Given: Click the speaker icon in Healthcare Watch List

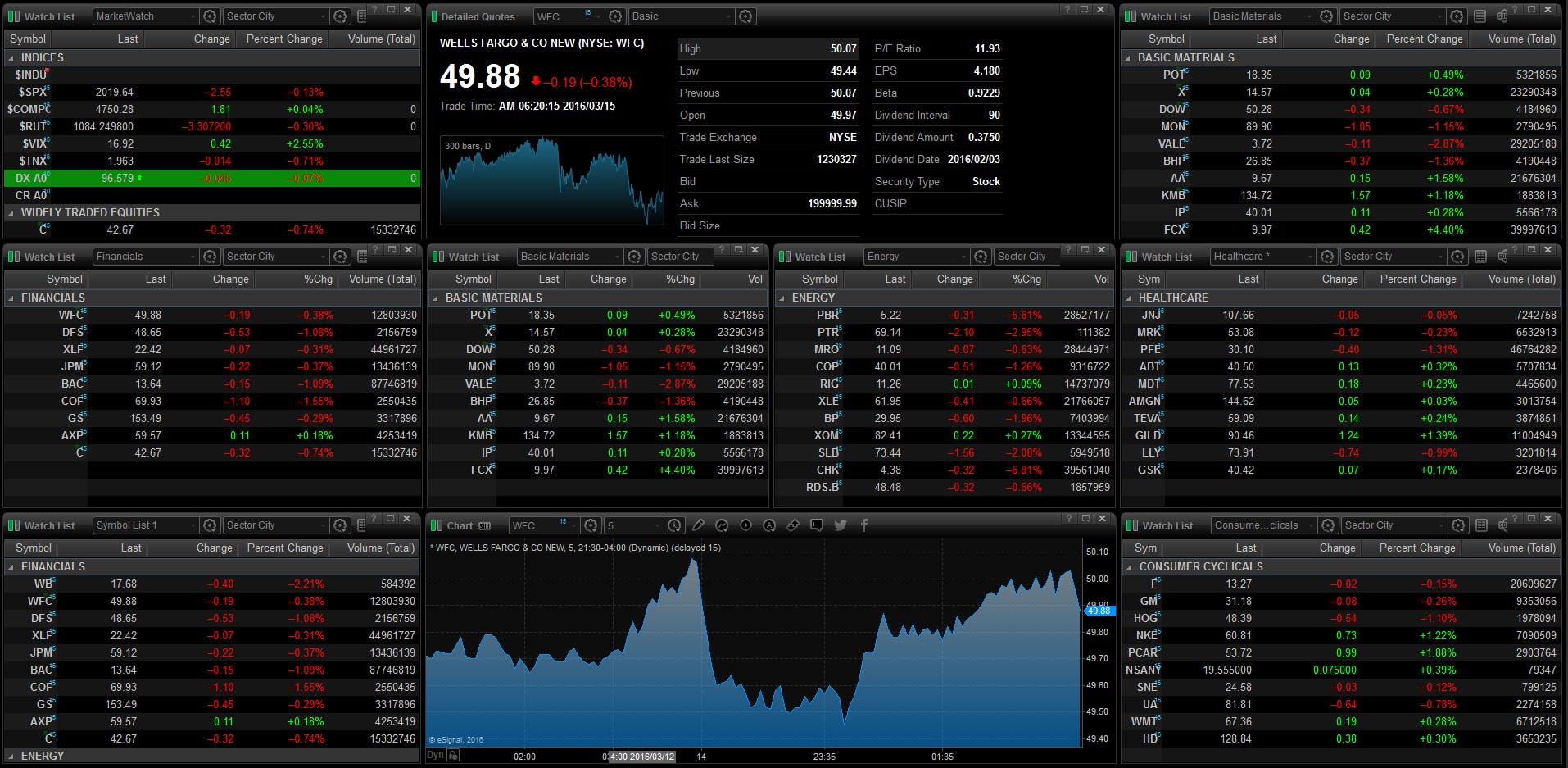Looking at the screenshot, I should tap(1502, 257).
